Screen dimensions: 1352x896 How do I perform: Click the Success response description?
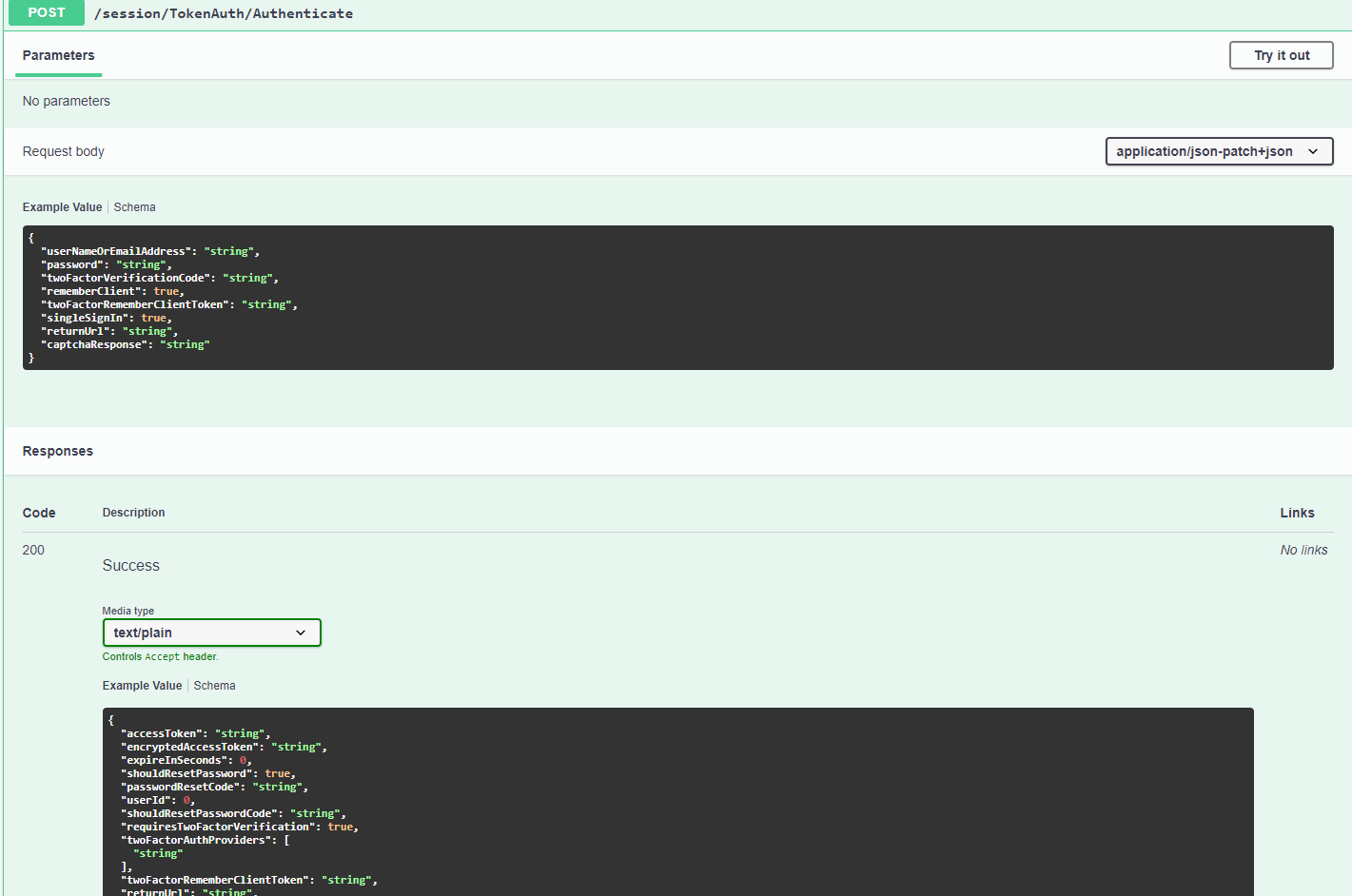coord(131,565)
